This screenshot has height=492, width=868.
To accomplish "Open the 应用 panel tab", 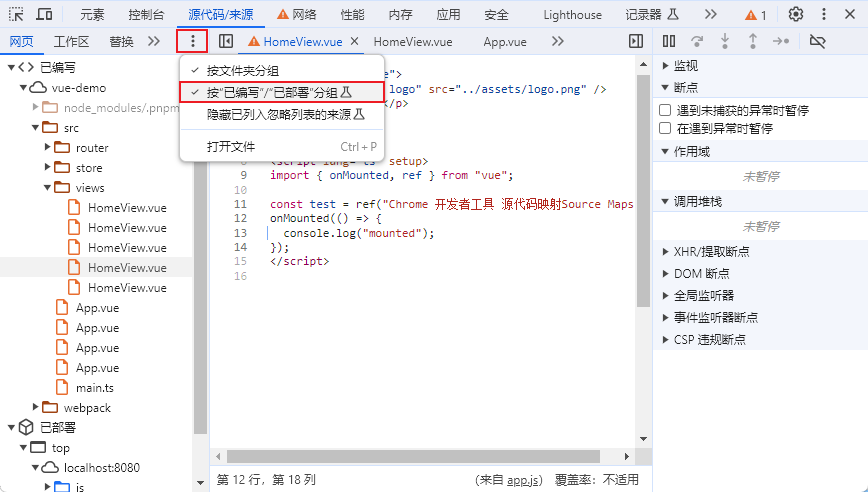I will pos(448,14).
